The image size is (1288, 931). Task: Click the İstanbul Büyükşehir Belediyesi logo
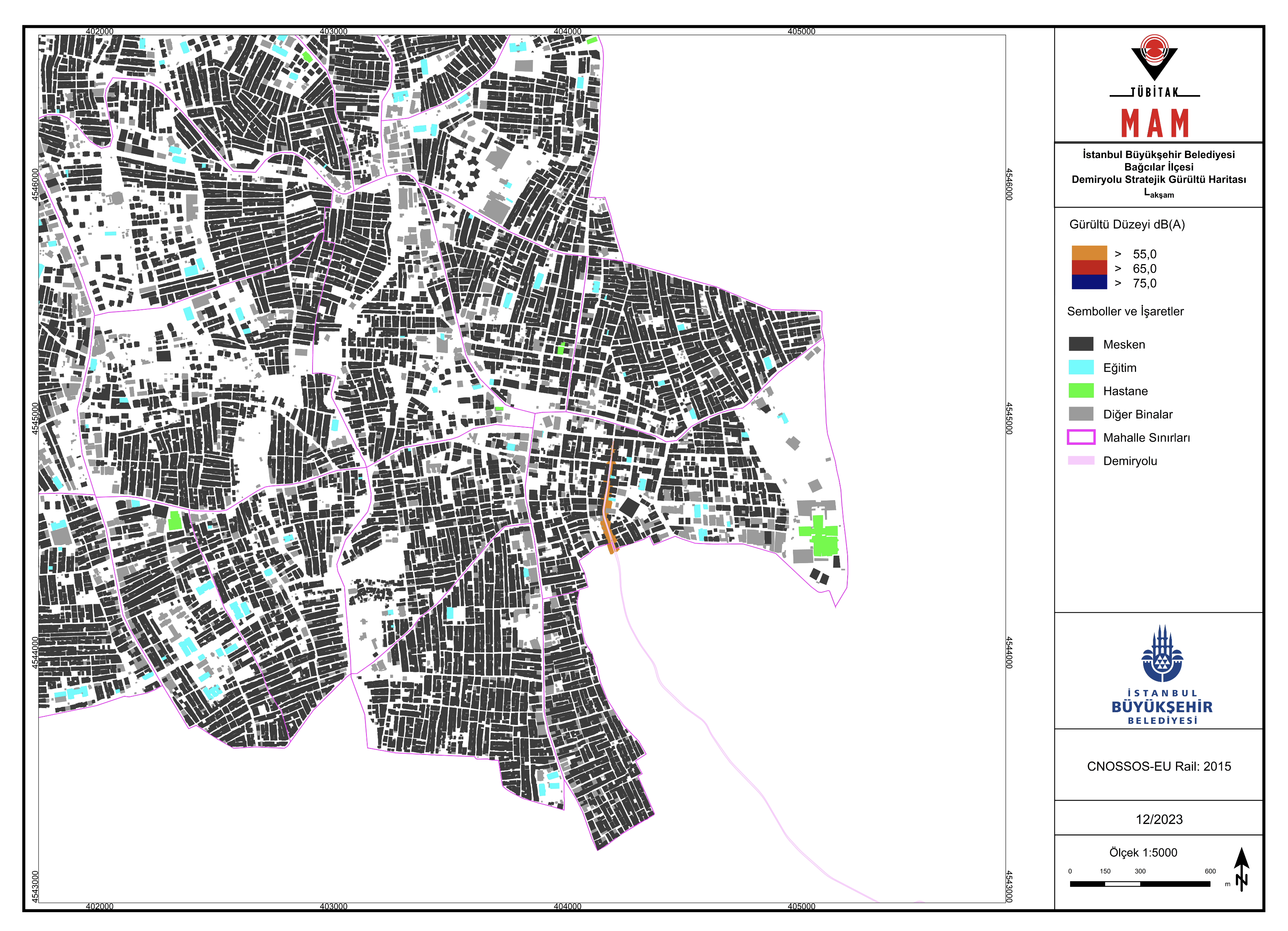tap(1162, 674)
